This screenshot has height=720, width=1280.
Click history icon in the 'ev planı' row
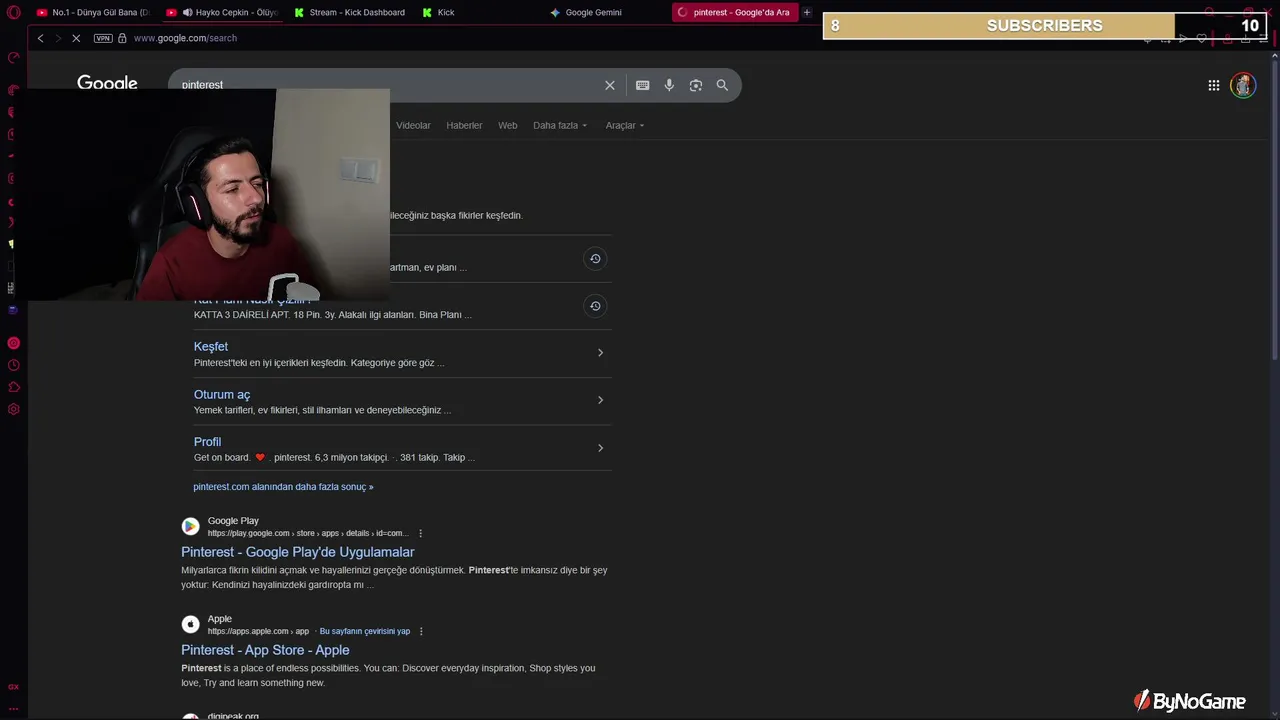click(595, 259)
